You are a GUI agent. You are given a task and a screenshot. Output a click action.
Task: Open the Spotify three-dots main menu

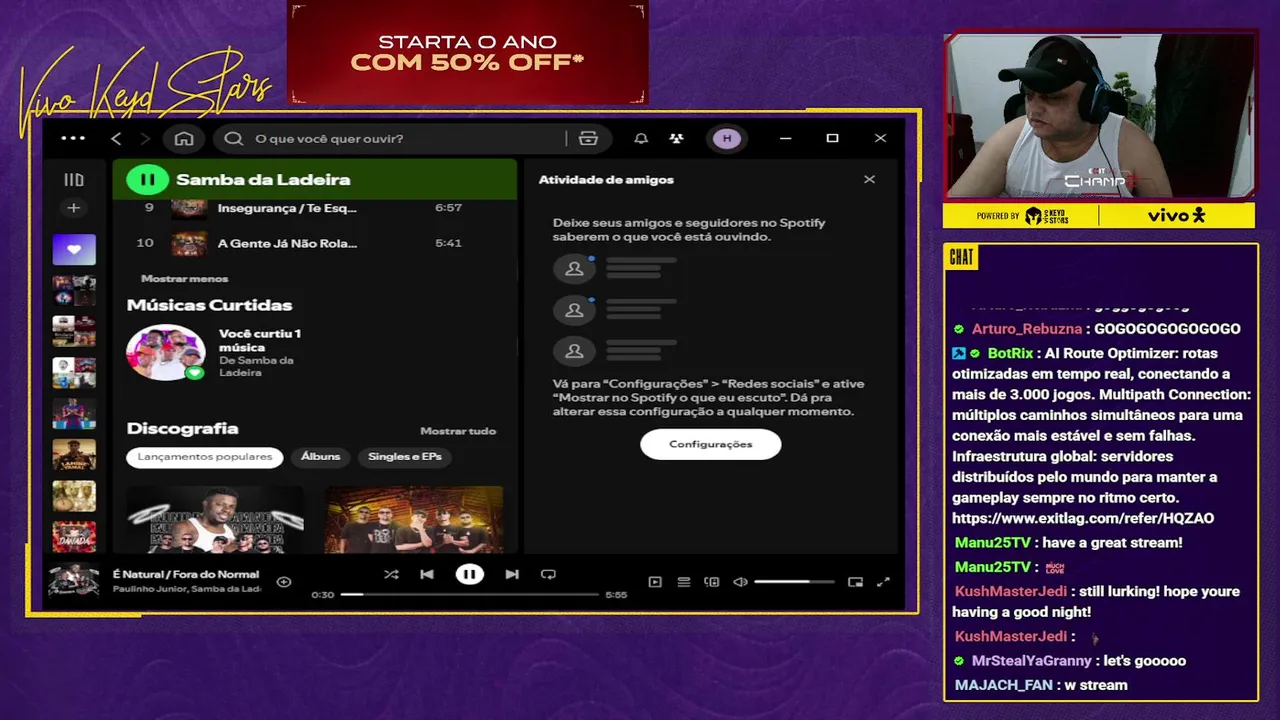(x=73, y=138)
